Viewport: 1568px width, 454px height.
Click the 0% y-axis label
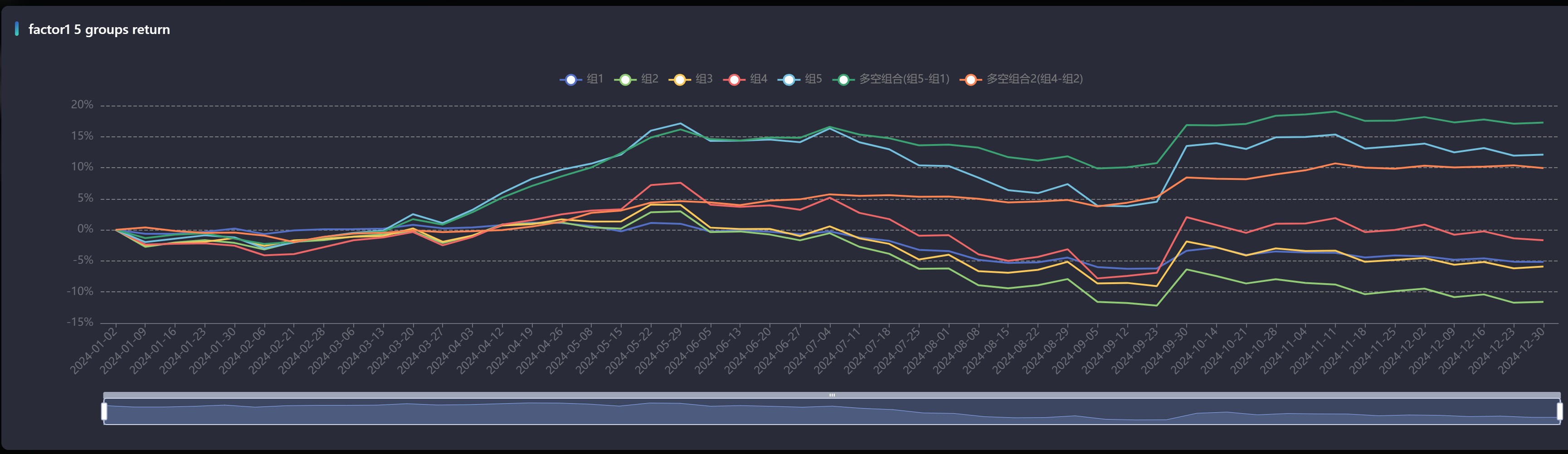coord(85,229)
